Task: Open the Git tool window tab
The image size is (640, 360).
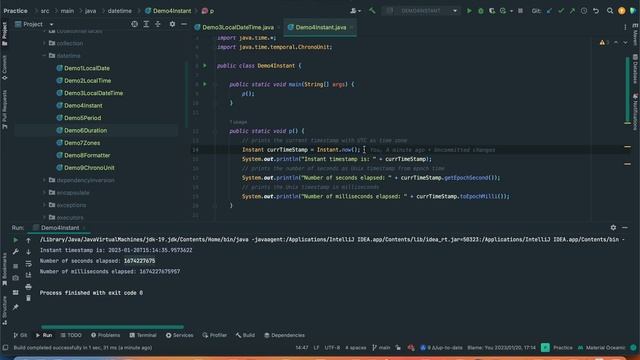Action: [x=20, y=335]
